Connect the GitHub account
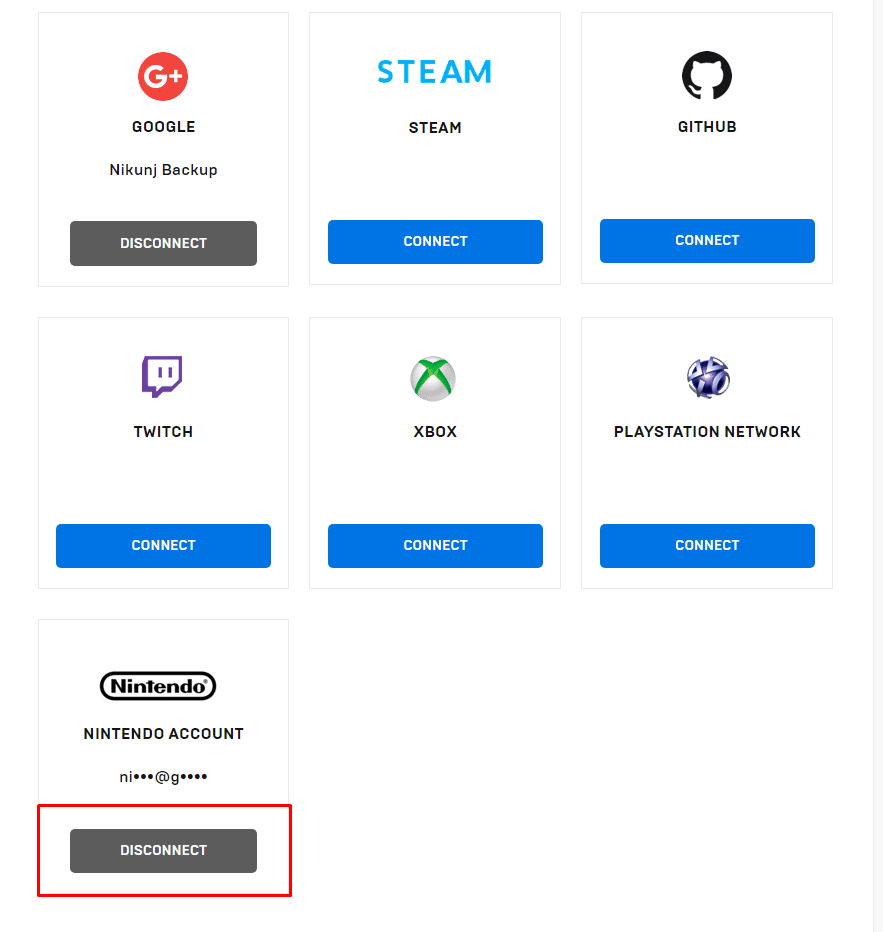This screenshot has width=883, height=932. pyautogui.click(x=707, y=241)
